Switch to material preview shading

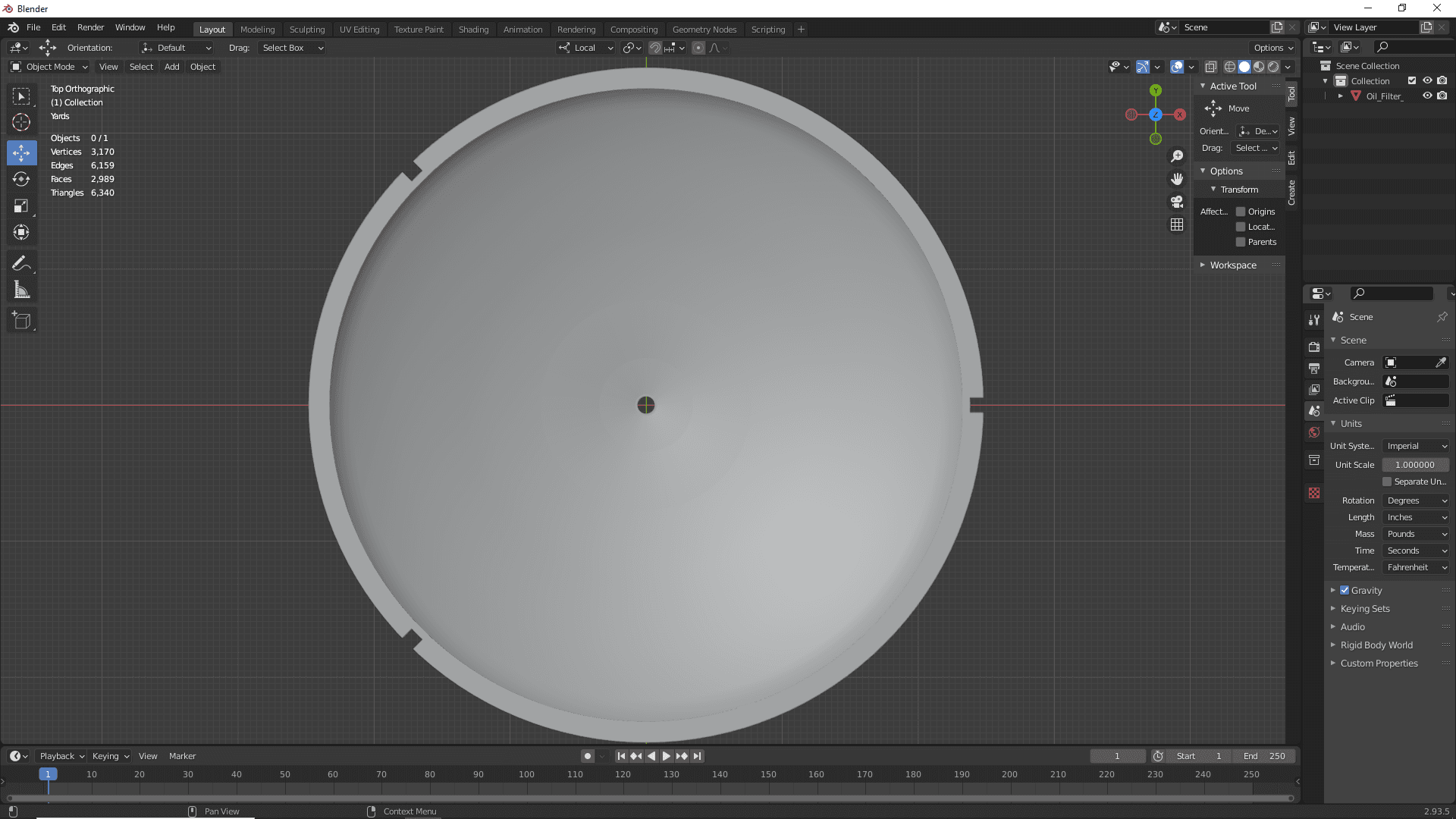[x=1259, y=67]
